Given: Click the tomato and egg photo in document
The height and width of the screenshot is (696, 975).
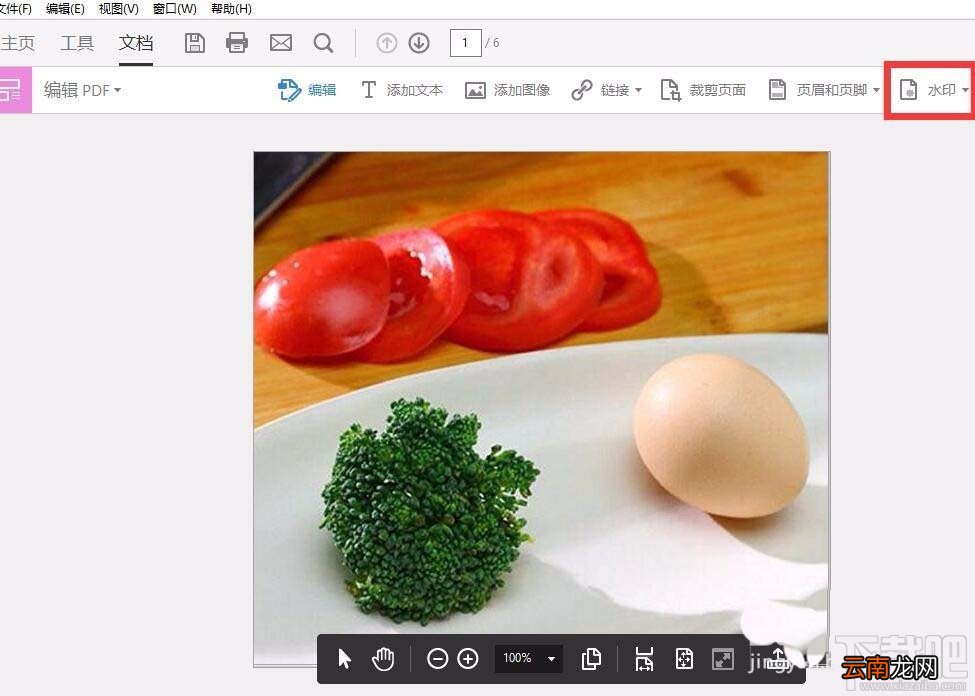Looking at the screenshot, I should (541, 409).
